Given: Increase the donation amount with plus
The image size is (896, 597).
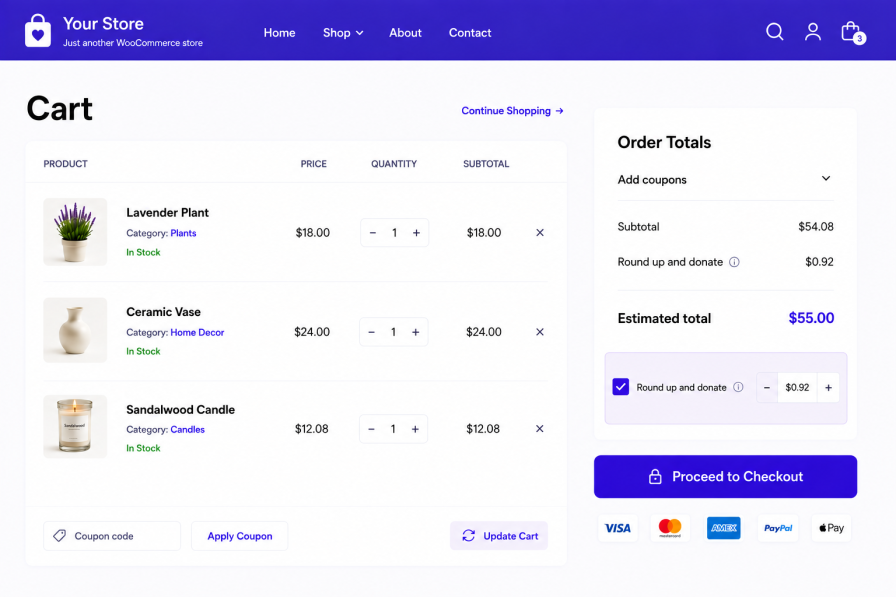Looking at the screenshot, I should 828,387.
